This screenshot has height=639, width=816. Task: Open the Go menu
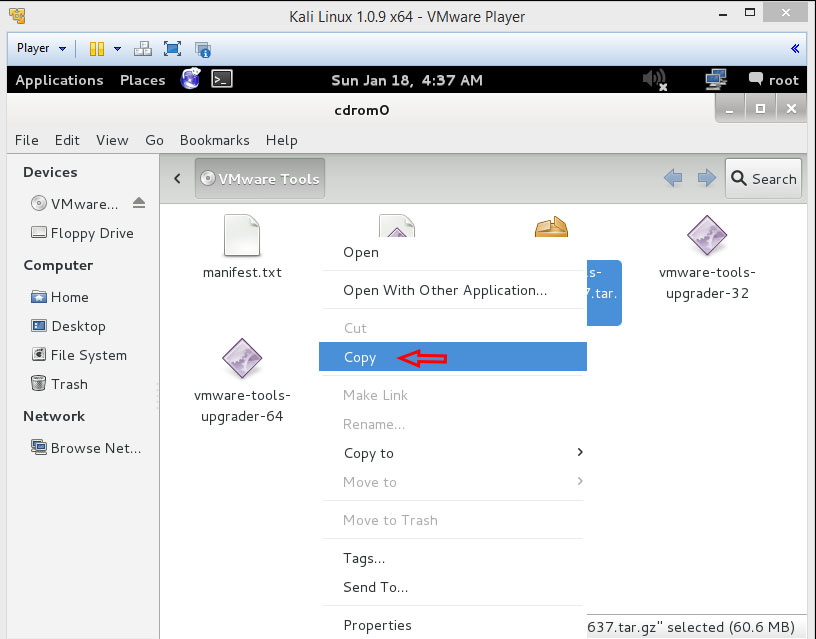click(154, 140)
